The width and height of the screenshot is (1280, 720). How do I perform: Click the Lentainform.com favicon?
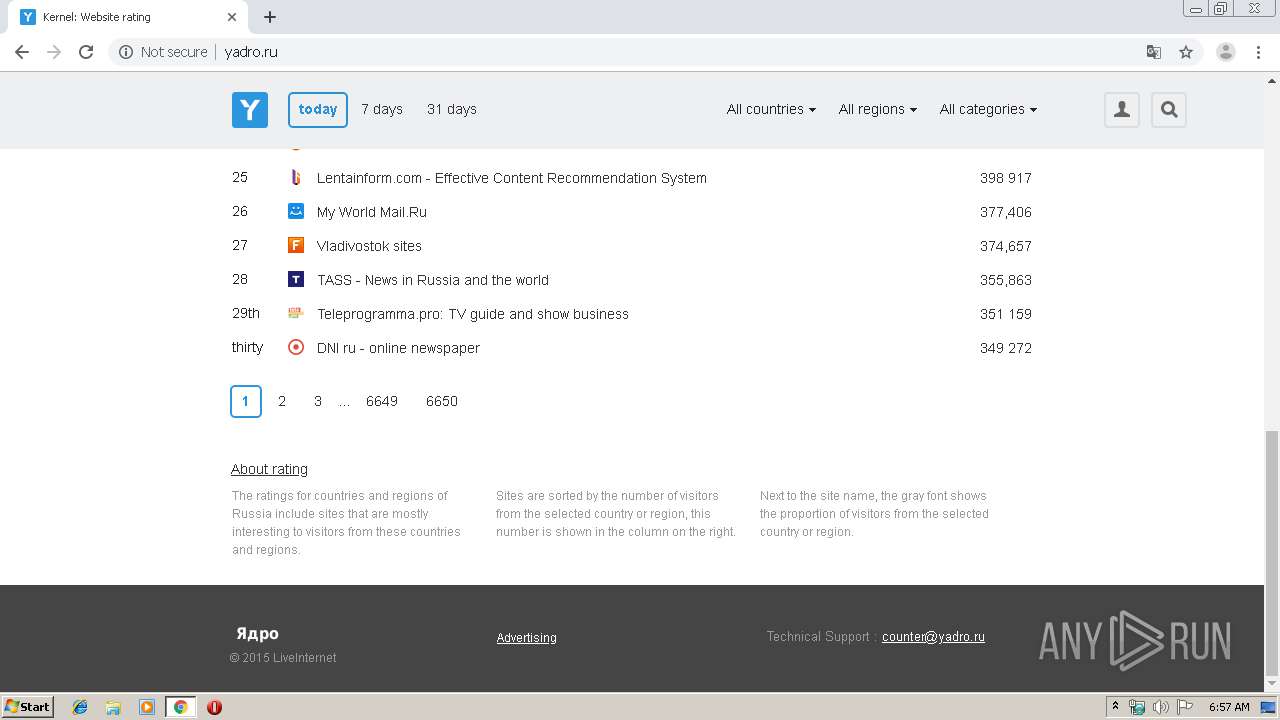coord(295,178)
